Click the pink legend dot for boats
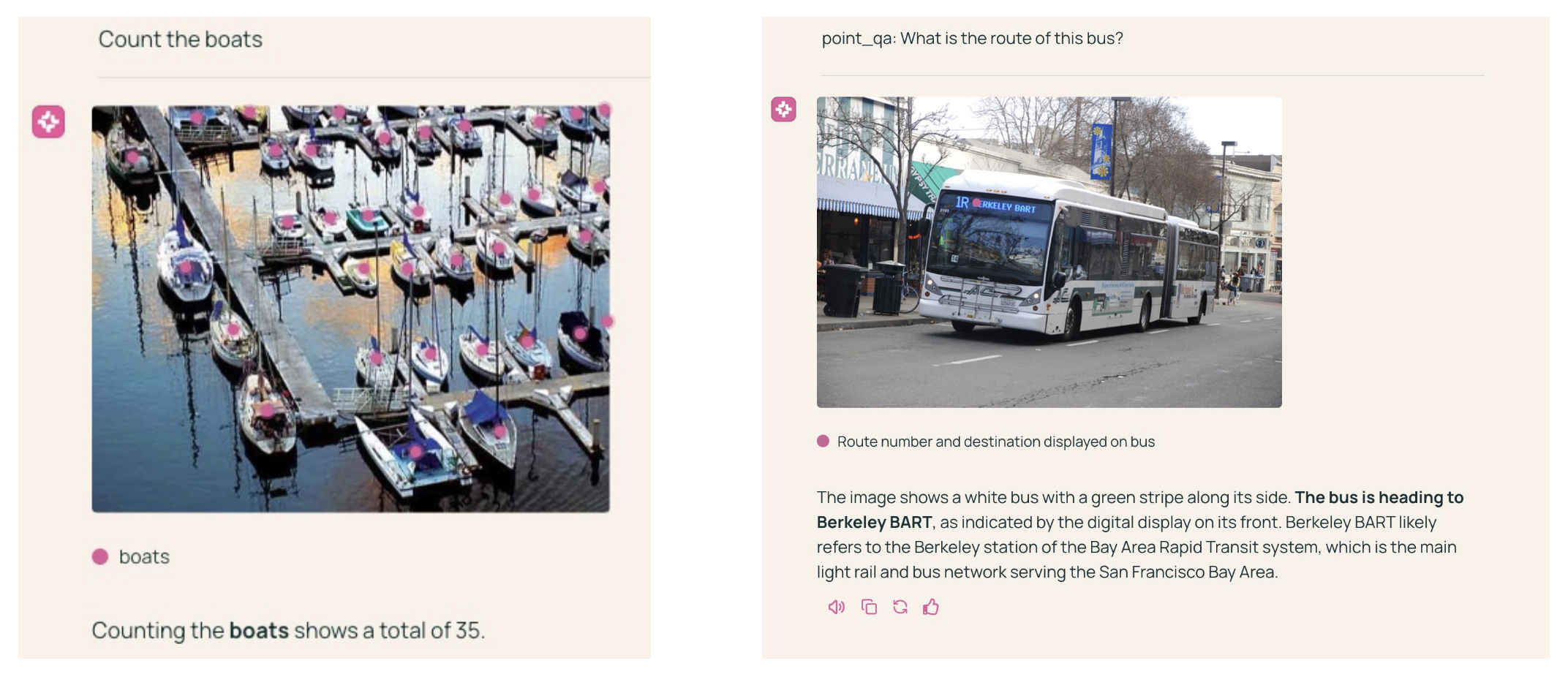Image resolution: width=1568 pixels, height=677 pixels. [100, 556]
